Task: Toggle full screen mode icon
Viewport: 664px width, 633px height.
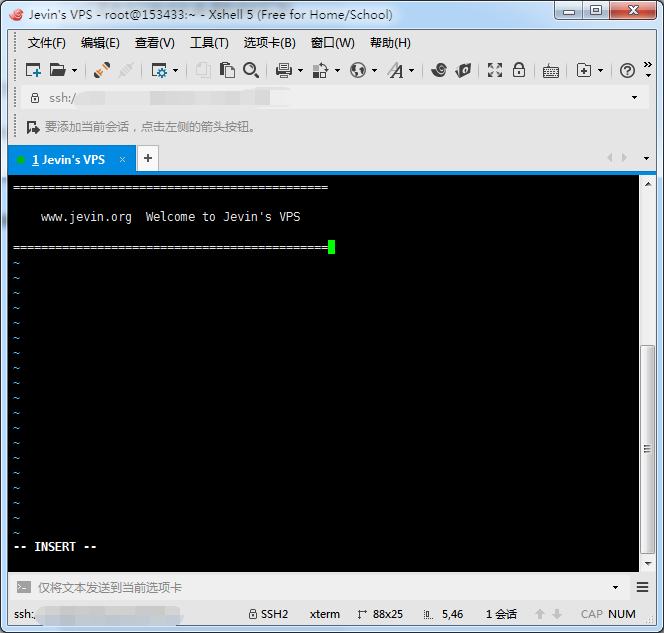Action: click(x=495, y=70)
